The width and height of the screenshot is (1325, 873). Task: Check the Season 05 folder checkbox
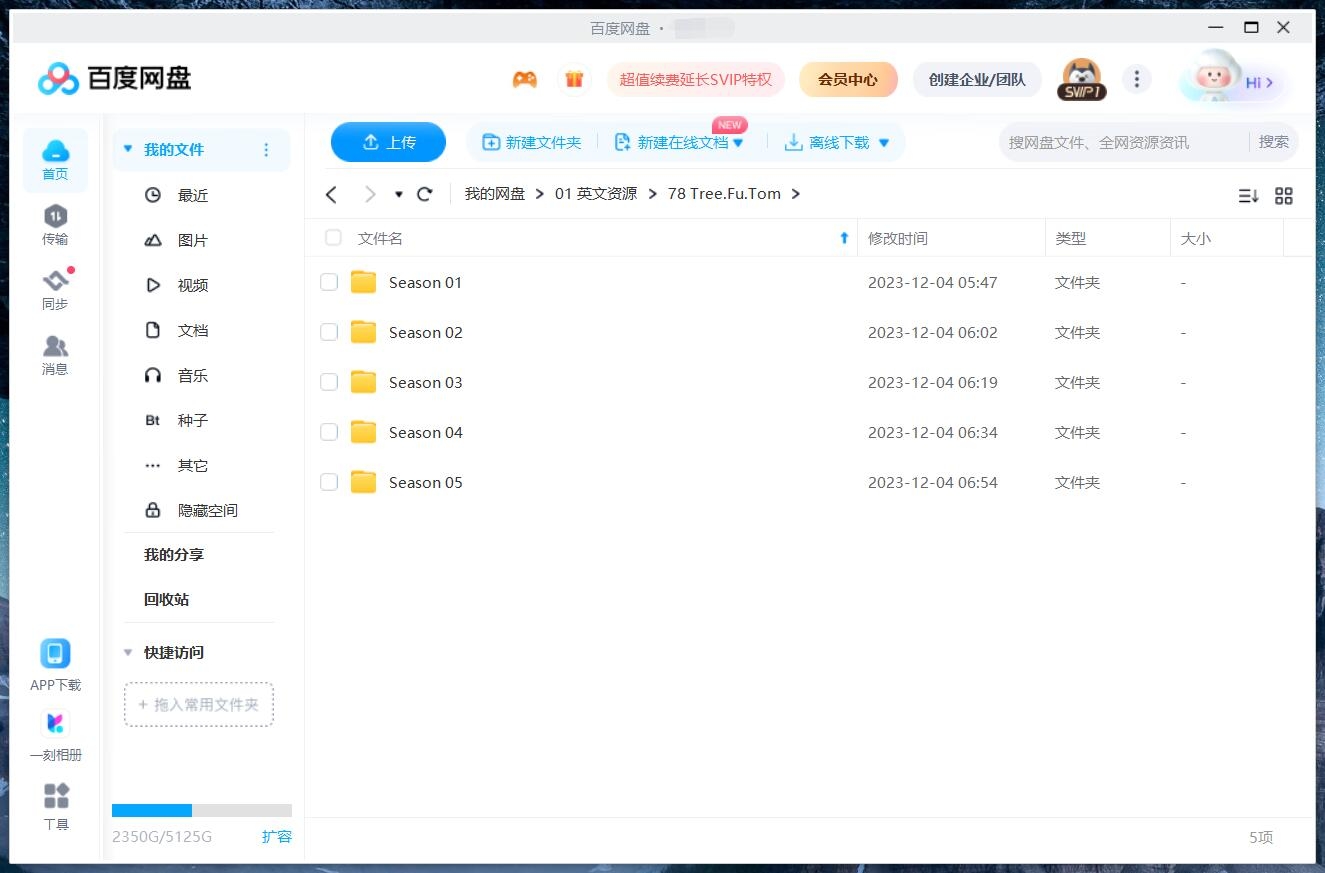329,482
